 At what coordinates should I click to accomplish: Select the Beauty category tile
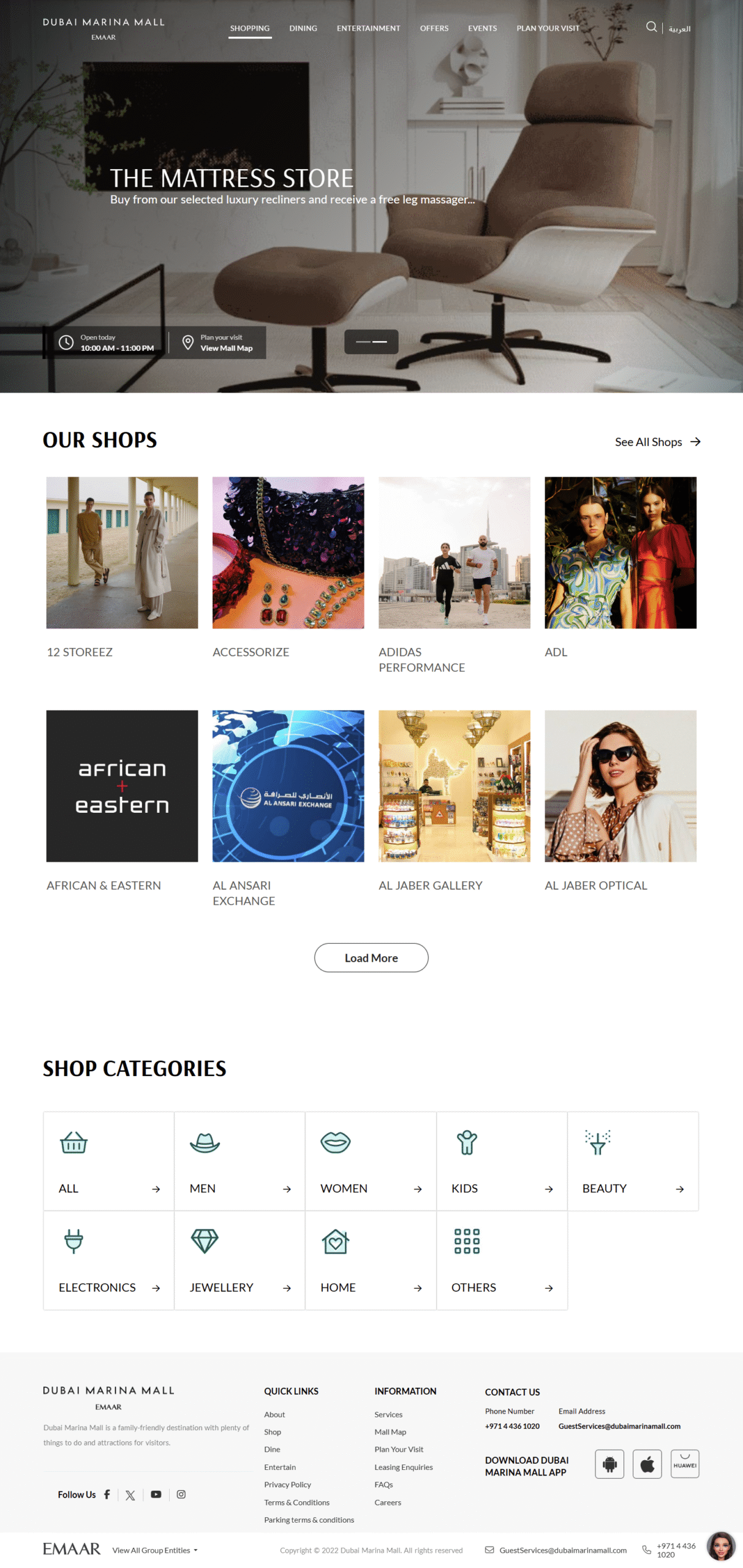tap(632, 1160)
